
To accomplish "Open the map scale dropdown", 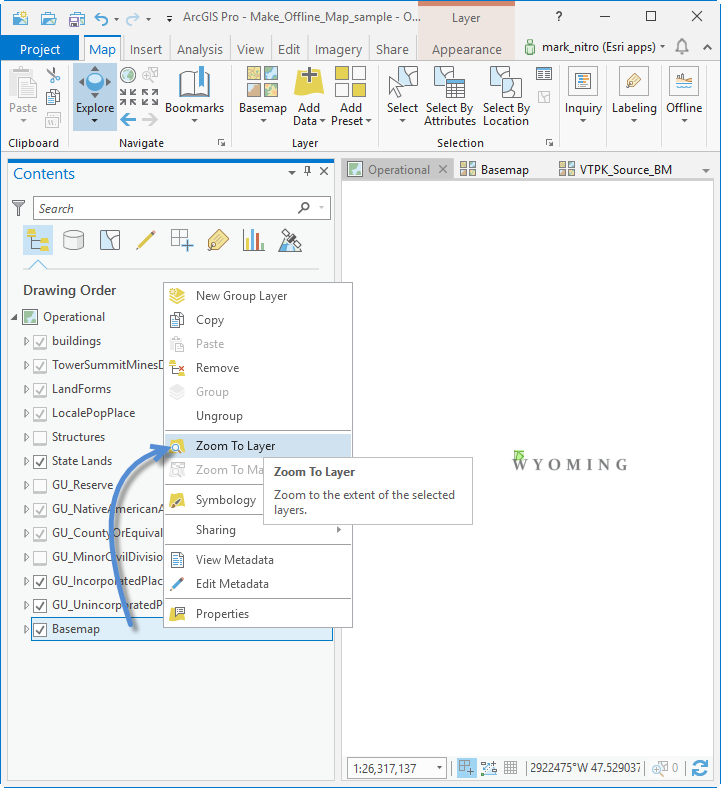I will [x=439, y=767].
